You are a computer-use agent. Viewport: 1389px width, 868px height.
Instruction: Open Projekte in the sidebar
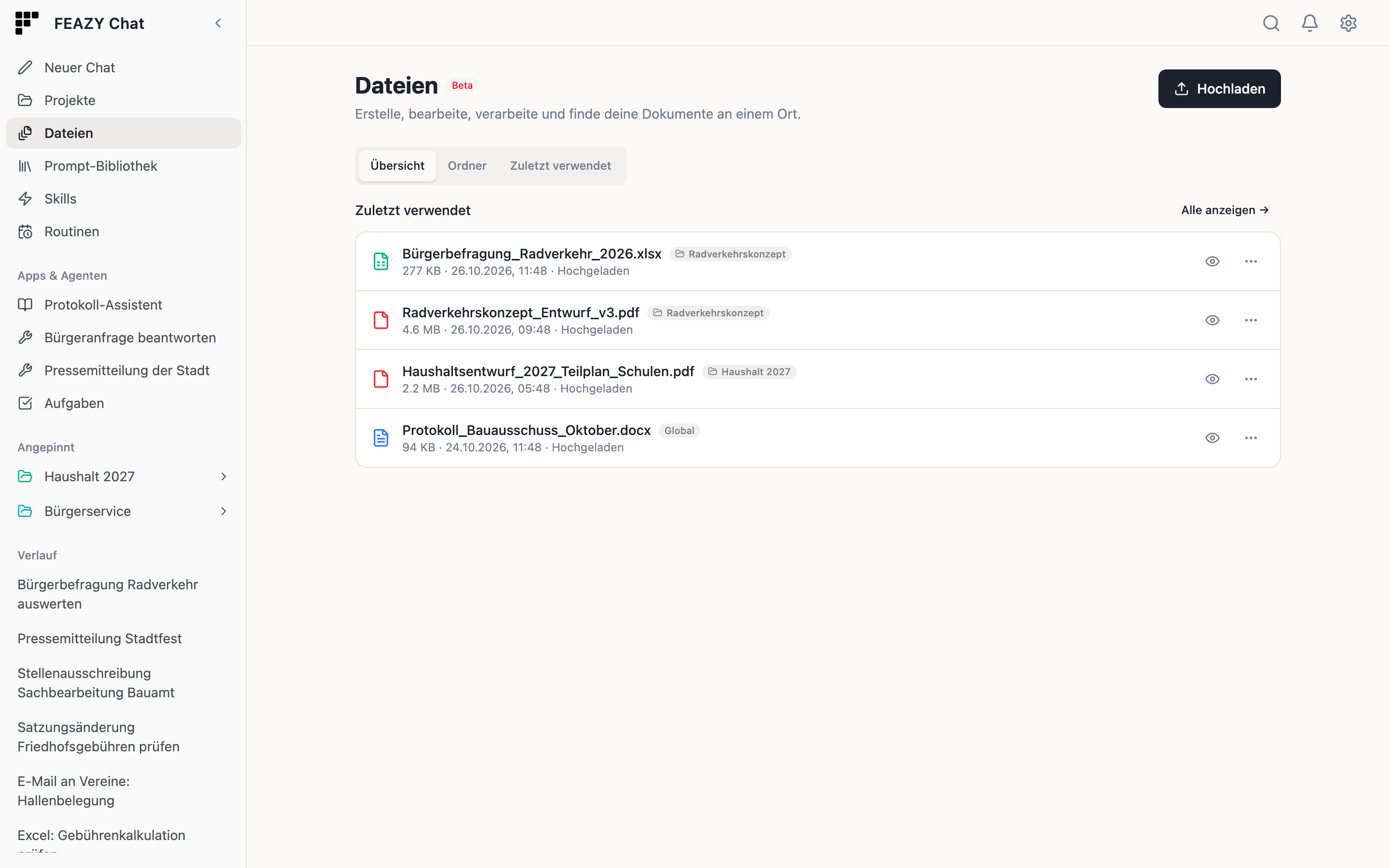coord(123,100)
